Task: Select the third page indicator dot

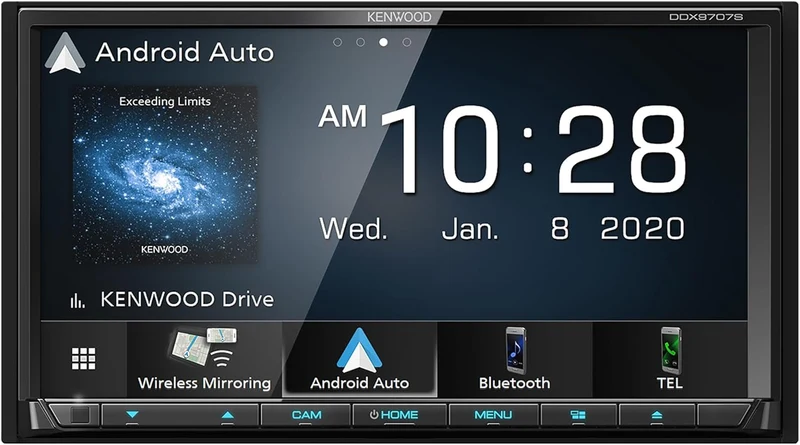Action: point(383,42)
